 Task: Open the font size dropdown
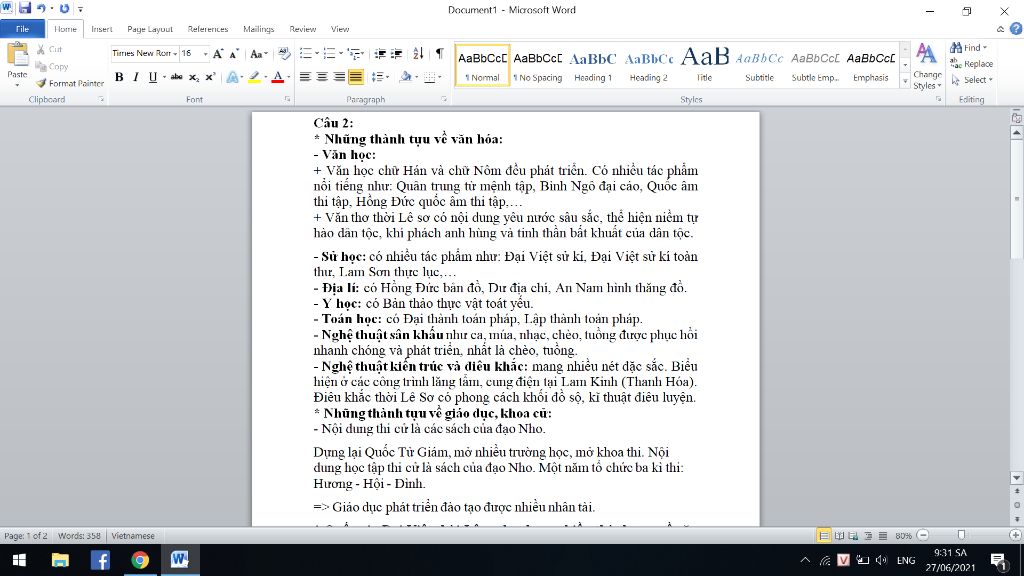coord(205,54)
